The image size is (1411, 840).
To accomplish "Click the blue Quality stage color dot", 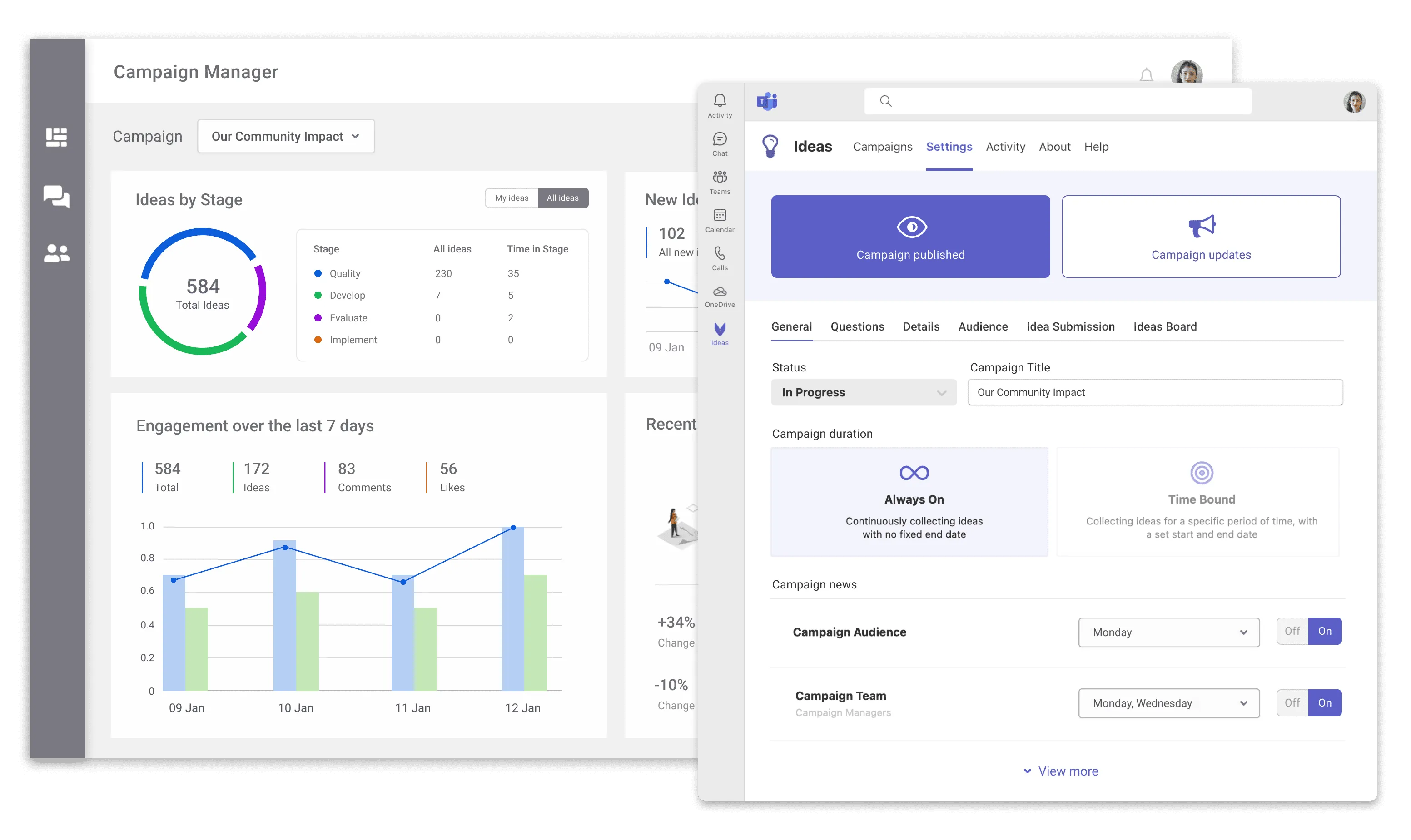I will click(x=318, y=273).
